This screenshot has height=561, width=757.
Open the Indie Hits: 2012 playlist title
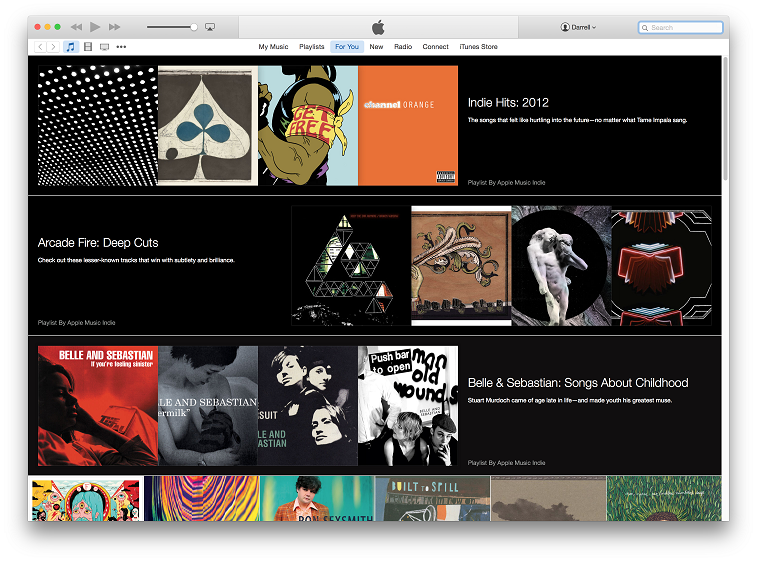[508, 103]
